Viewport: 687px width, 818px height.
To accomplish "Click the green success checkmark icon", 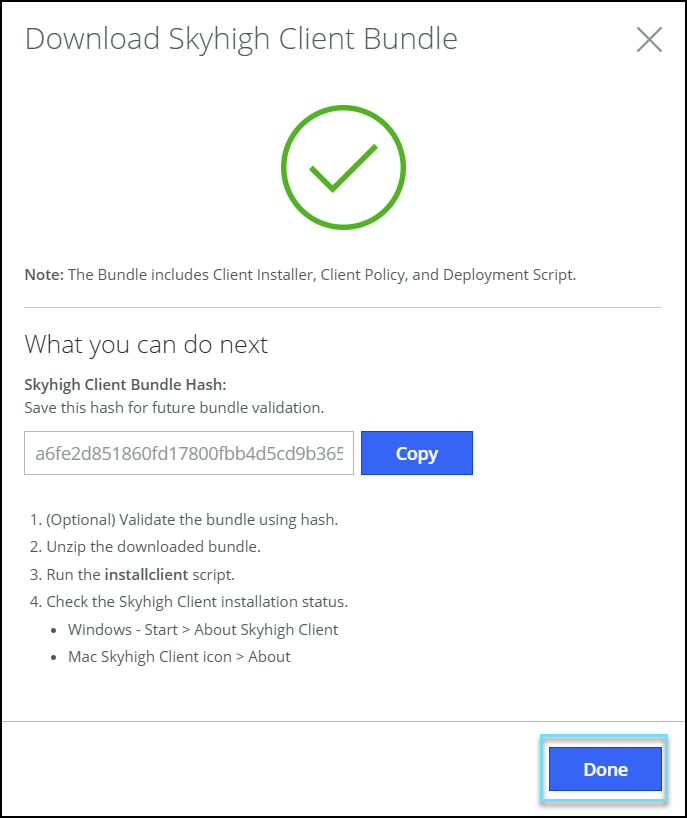I will [343, 166].
